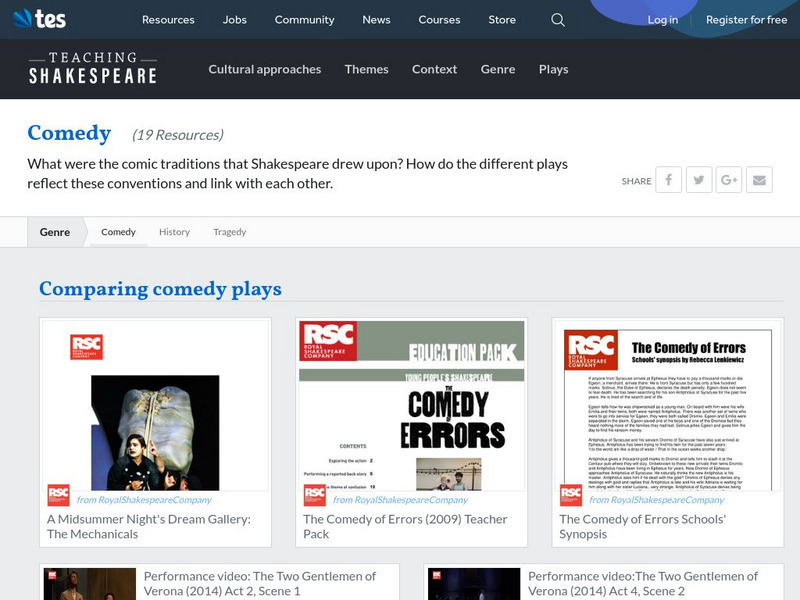The height and width of the screenshot is (600, 800).
Task: Open the search magnifier icon
Action: point(558,20)
